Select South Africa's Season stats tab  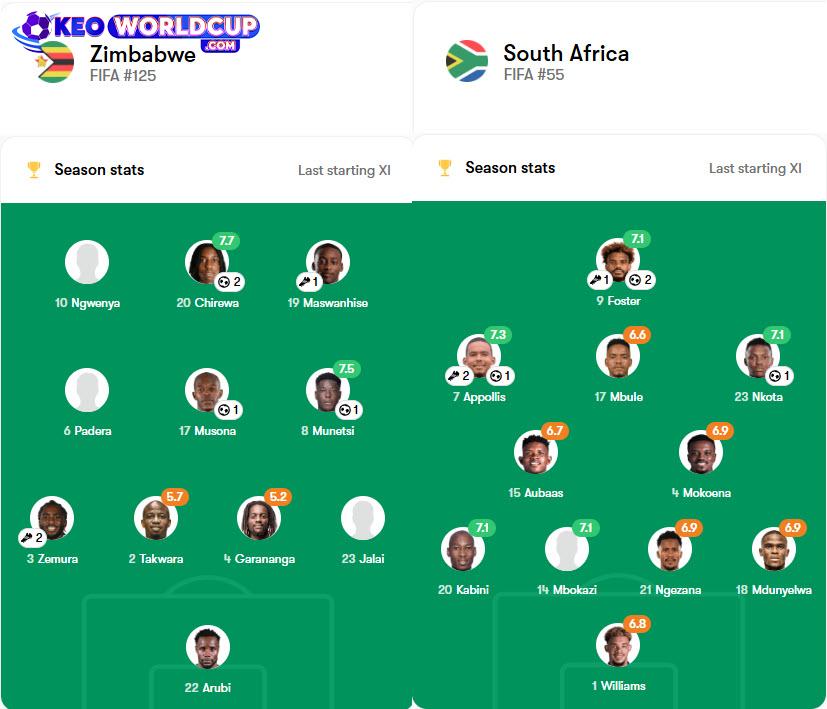[x=510, y=168]
